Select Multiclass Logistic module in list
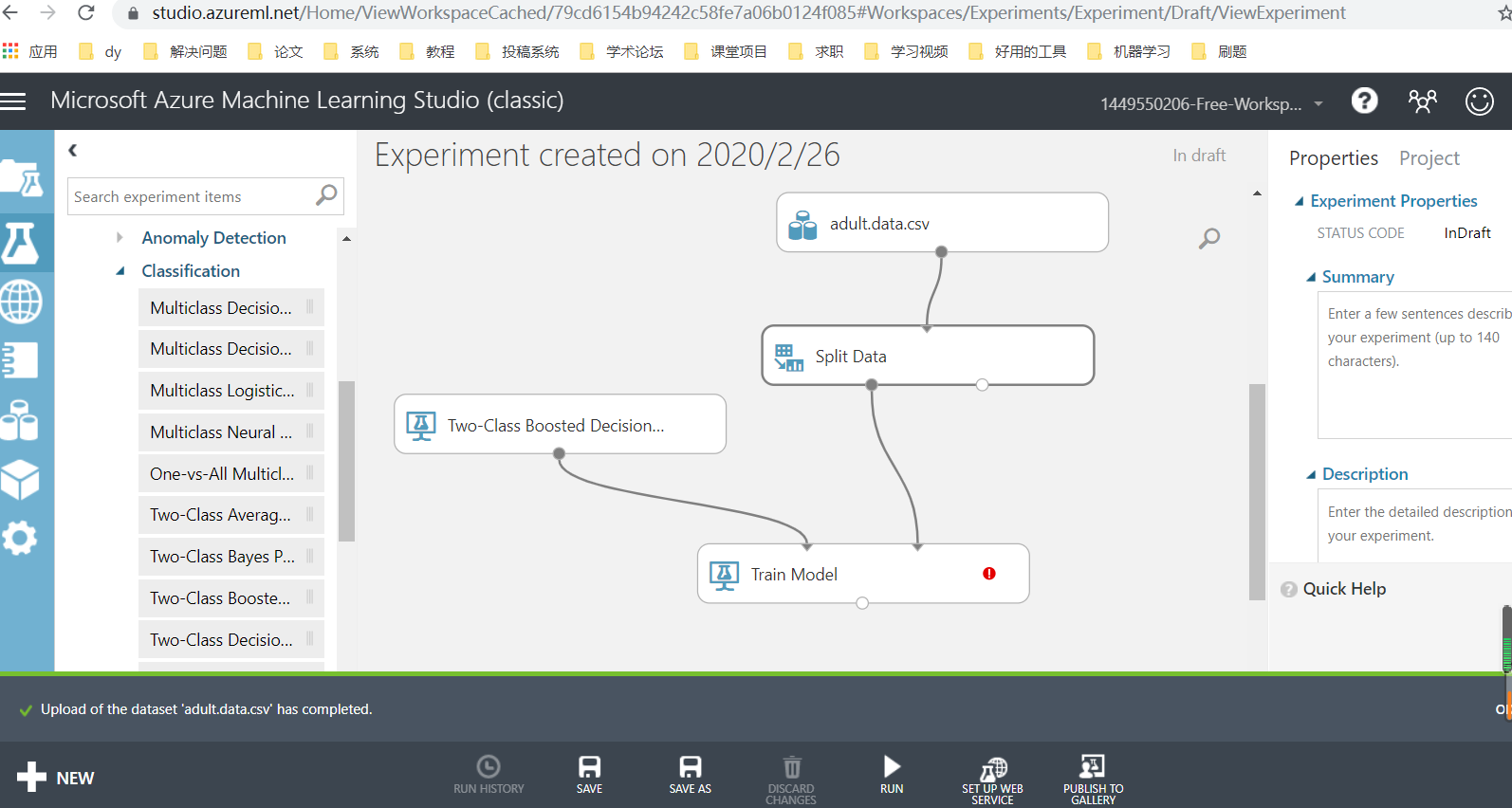 click(231, 390)
